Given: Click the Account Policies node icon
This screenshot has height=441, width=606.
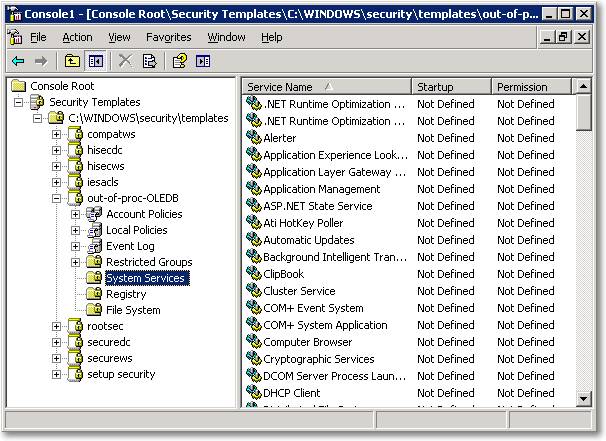Looking at the screenshot, I should click(94, 214).
